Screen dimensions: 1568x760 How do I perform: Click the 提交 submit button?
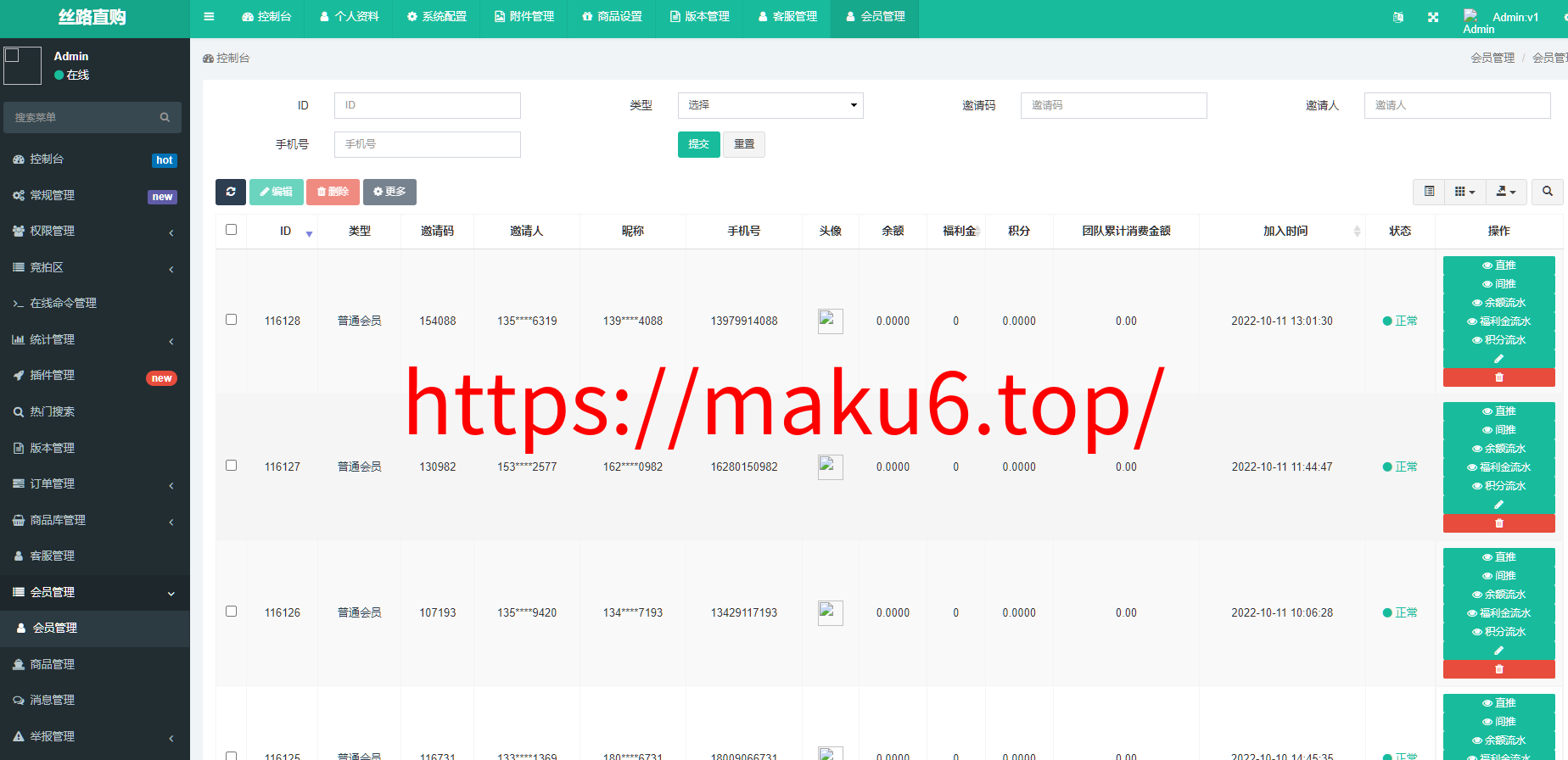699,144
